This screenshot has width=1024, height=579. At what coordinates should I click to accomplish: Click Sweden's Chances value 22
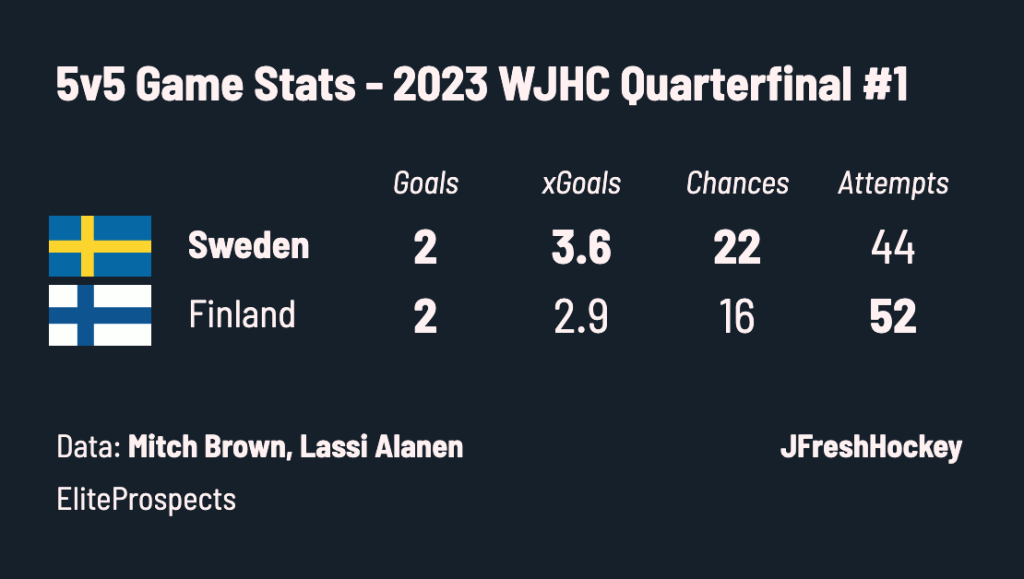coord(737,247)
